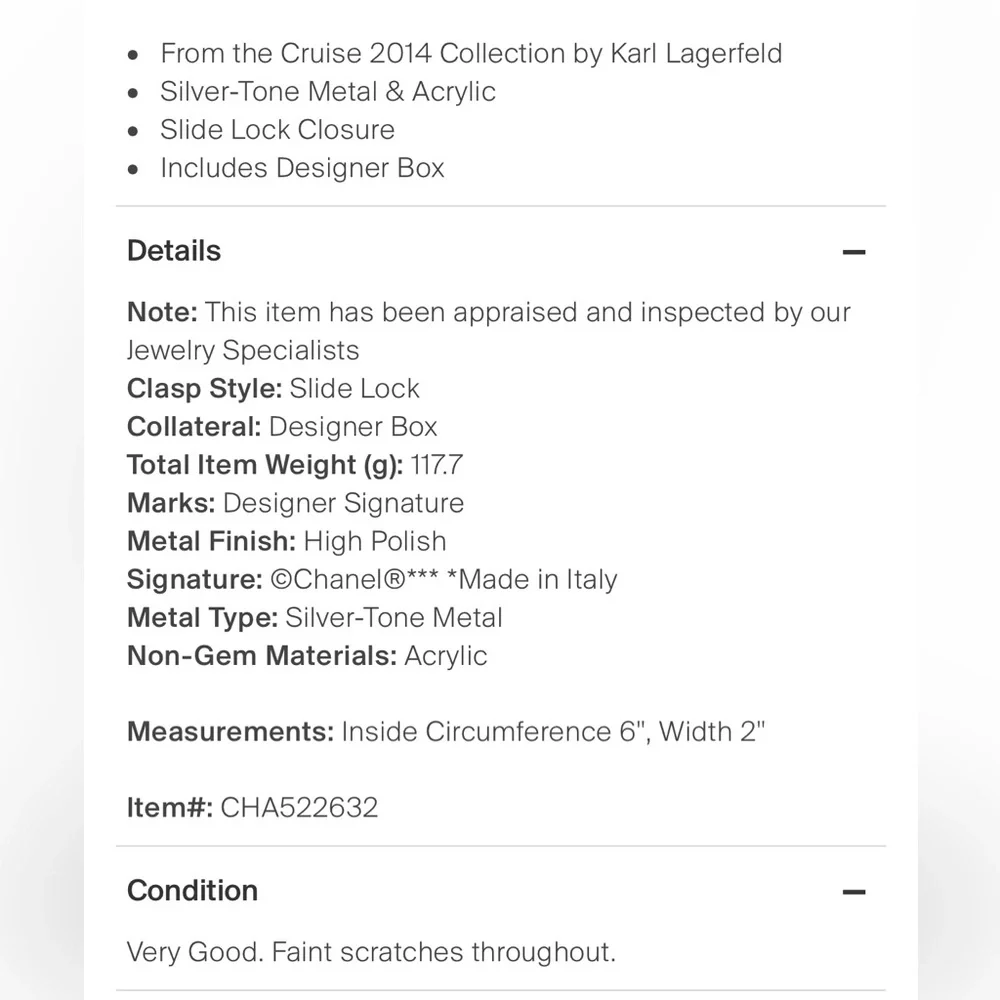Collapse the Details section minus icon
The image size is (1000, 1000).
tap(853, 252)
